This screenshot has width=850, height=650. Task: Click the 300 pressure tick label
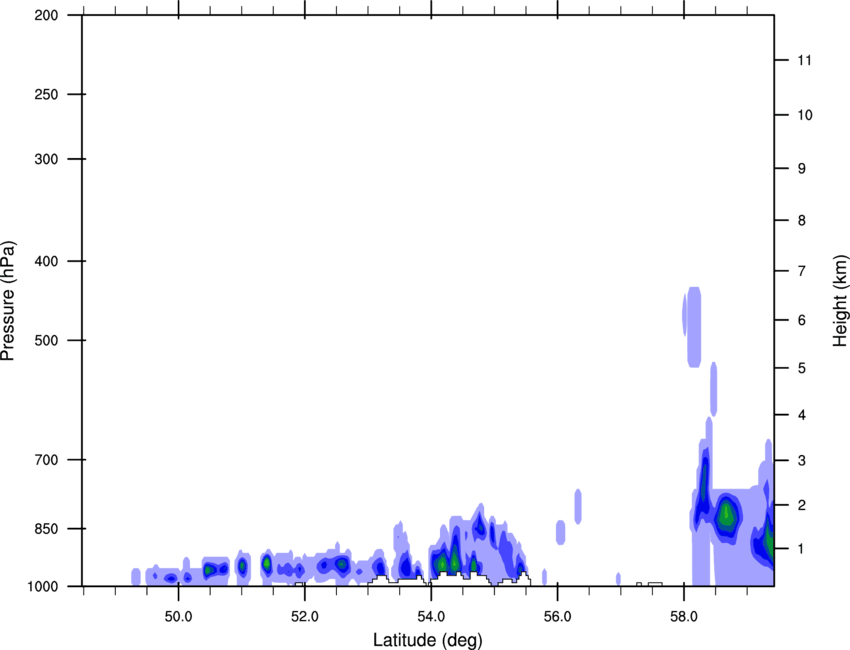tap(47, 159)
